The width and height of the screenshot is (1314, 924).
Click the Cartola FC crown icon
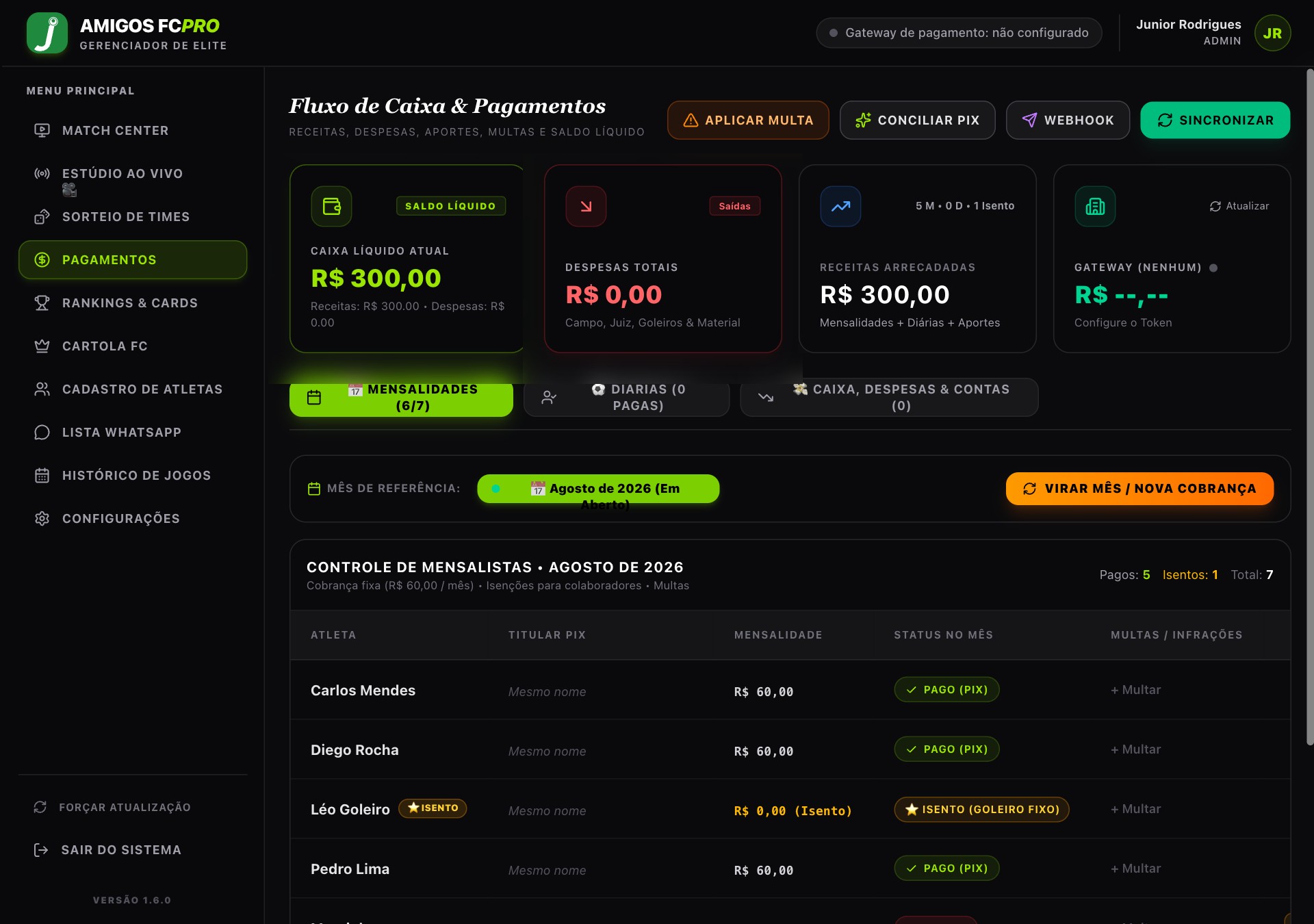pyautogui.click(x=42, y=346)
